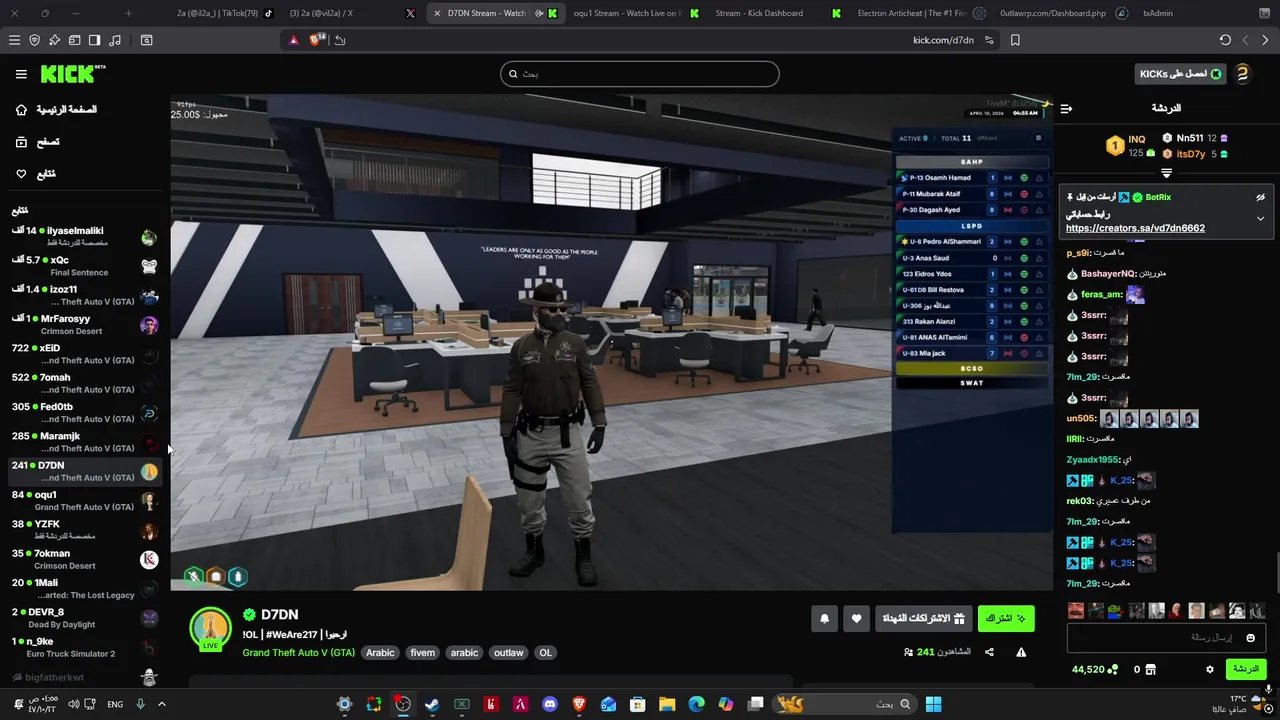Viewport: 1280px width, 720px height.
Task: Switch to the TikTok browser tab
Action: (x=224, y=13)
